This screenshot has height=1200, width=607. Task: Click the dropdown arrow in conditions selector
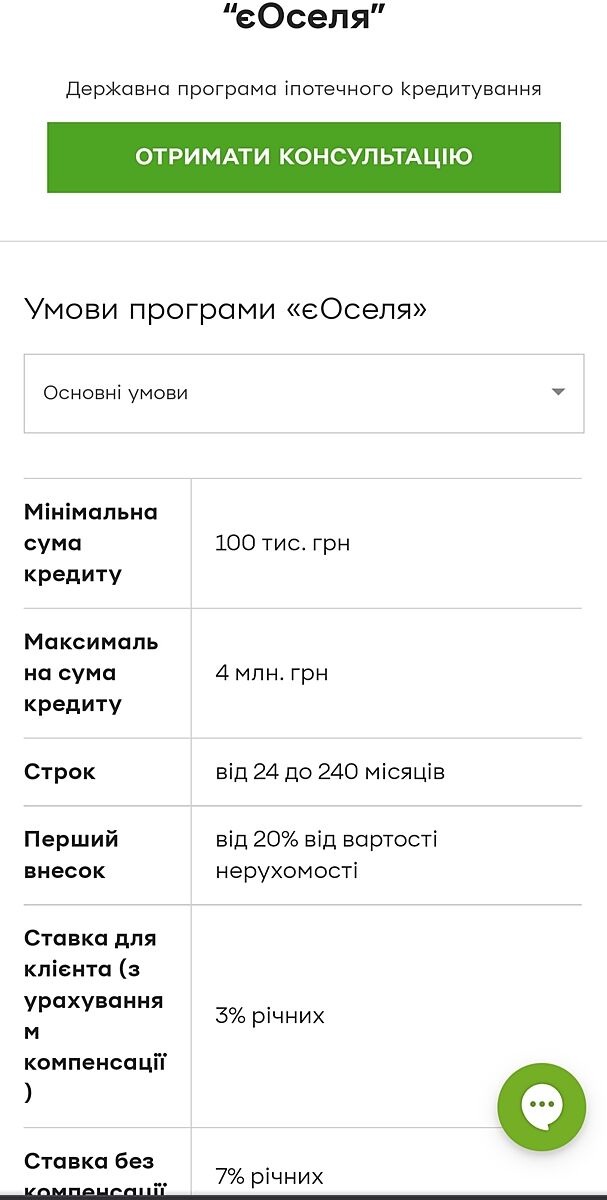(559, 392)
